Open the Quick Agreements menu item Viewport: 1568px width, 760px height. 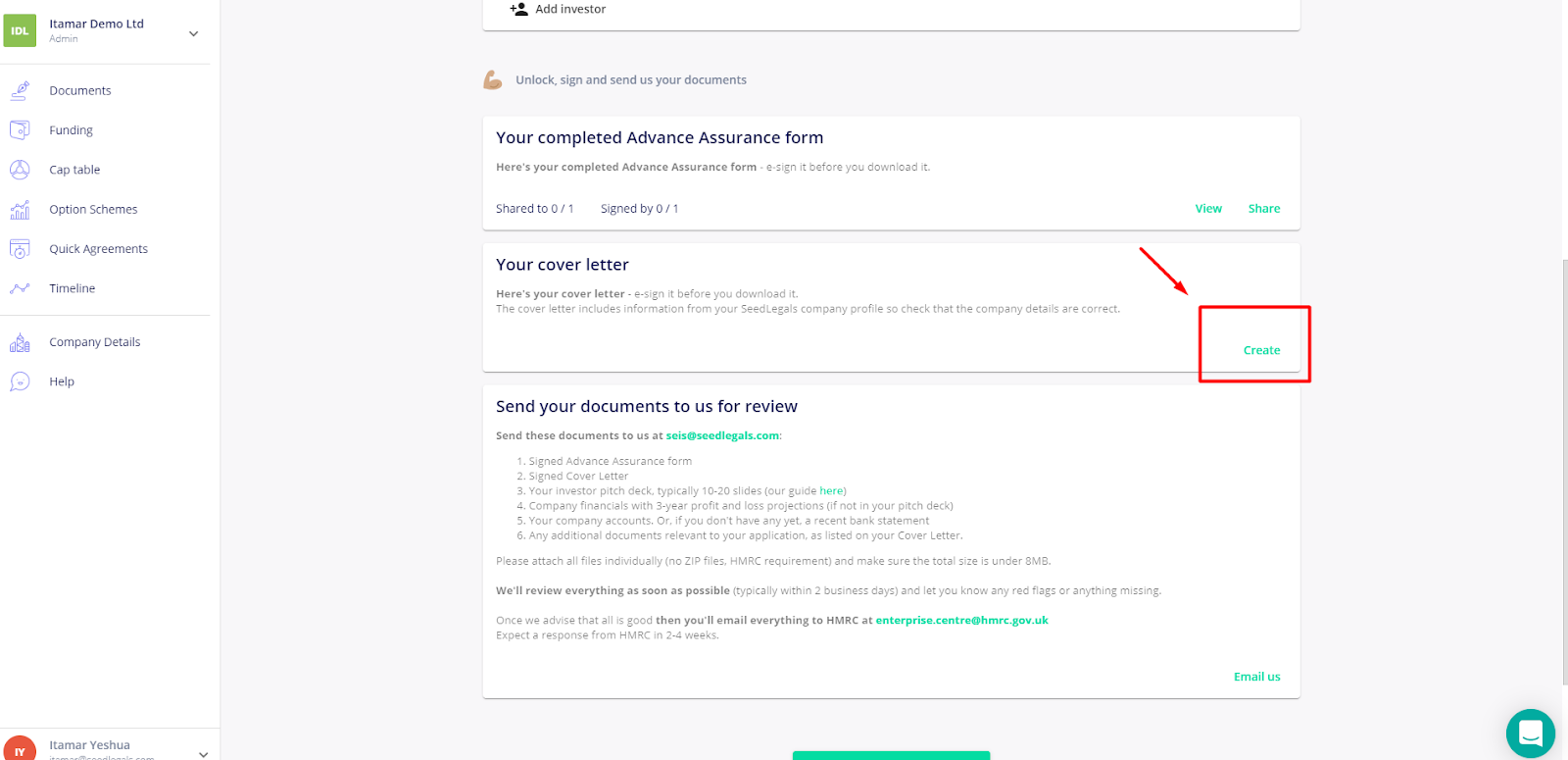click(x=98, y=249)
